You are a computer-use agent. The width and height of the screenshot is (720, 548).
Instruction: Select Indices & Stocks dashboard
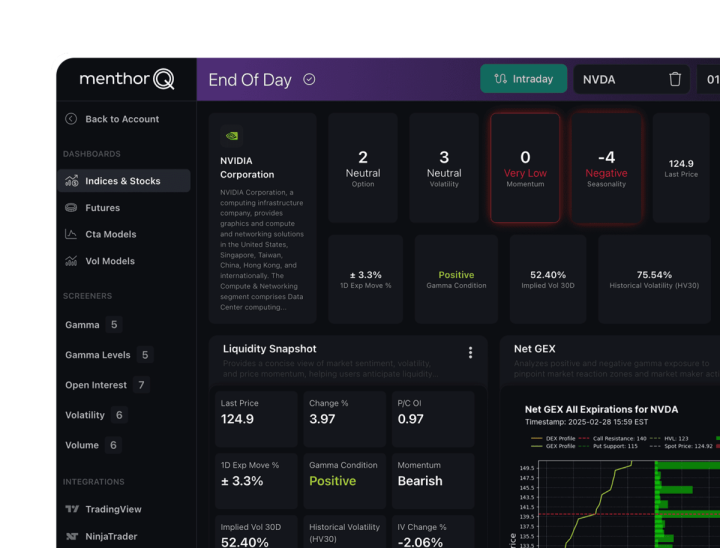click(124, 181)
